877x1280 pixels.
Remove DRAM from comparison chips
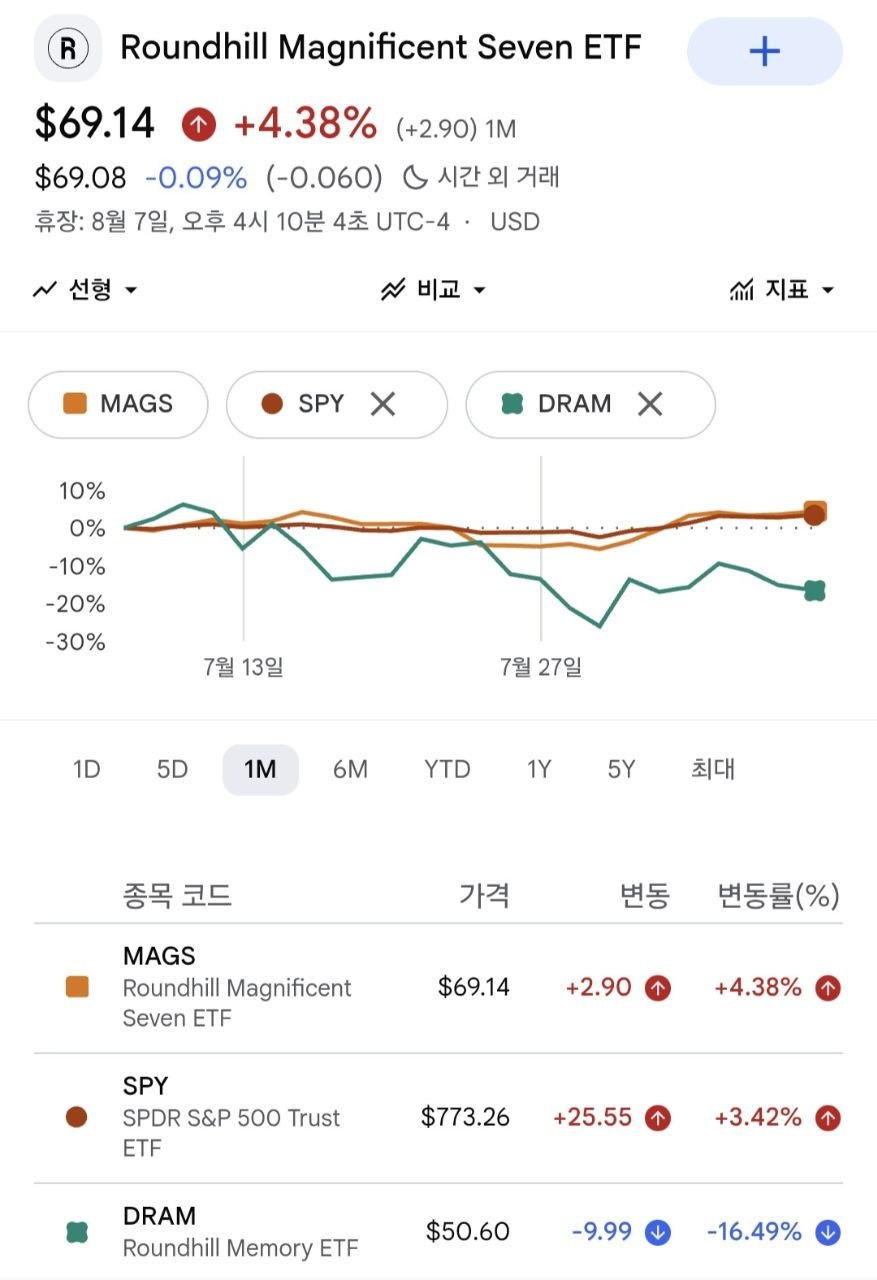650,404
